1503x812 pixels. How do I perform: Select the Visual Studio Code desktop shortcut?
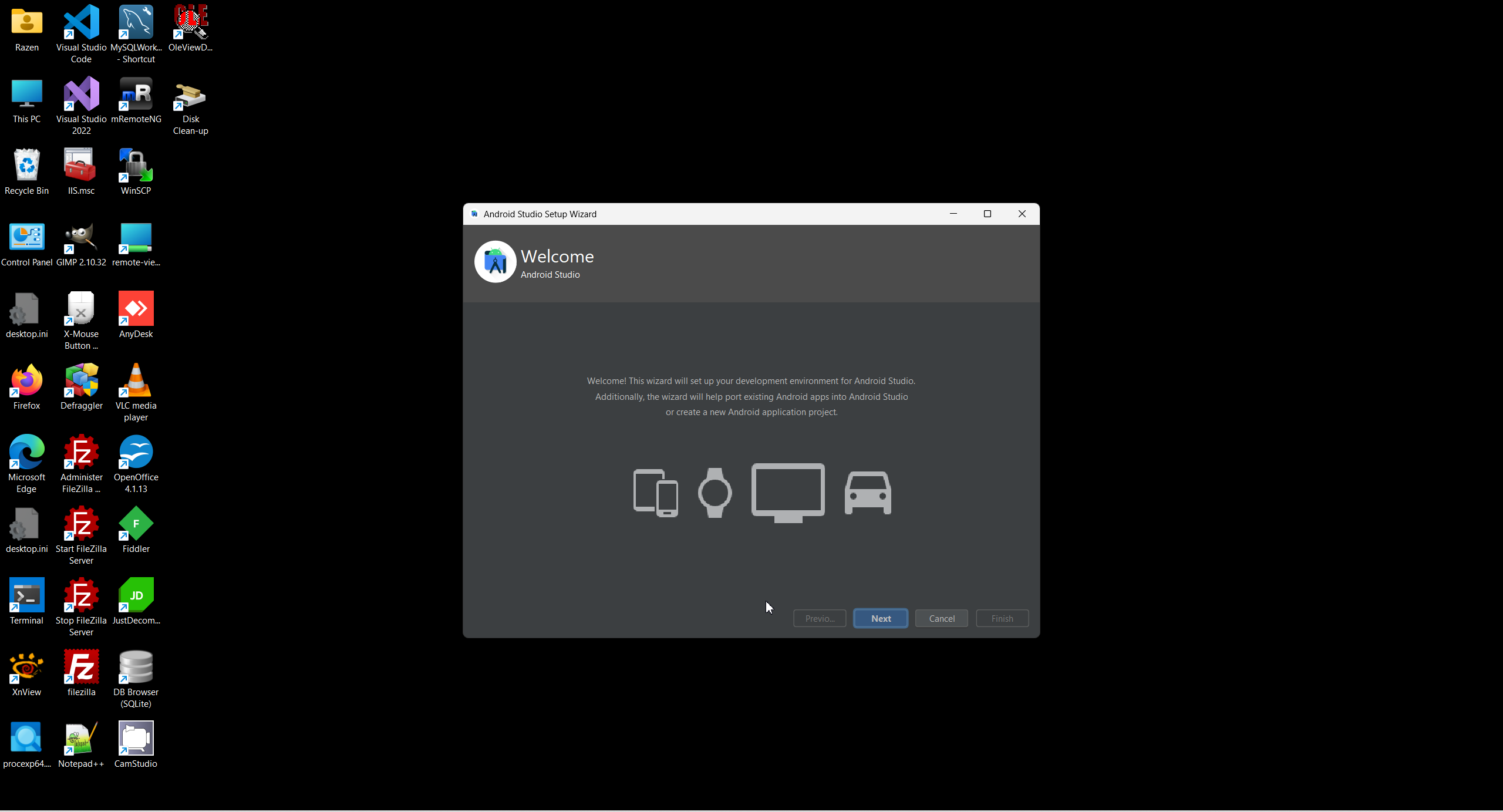coord(81,23)
